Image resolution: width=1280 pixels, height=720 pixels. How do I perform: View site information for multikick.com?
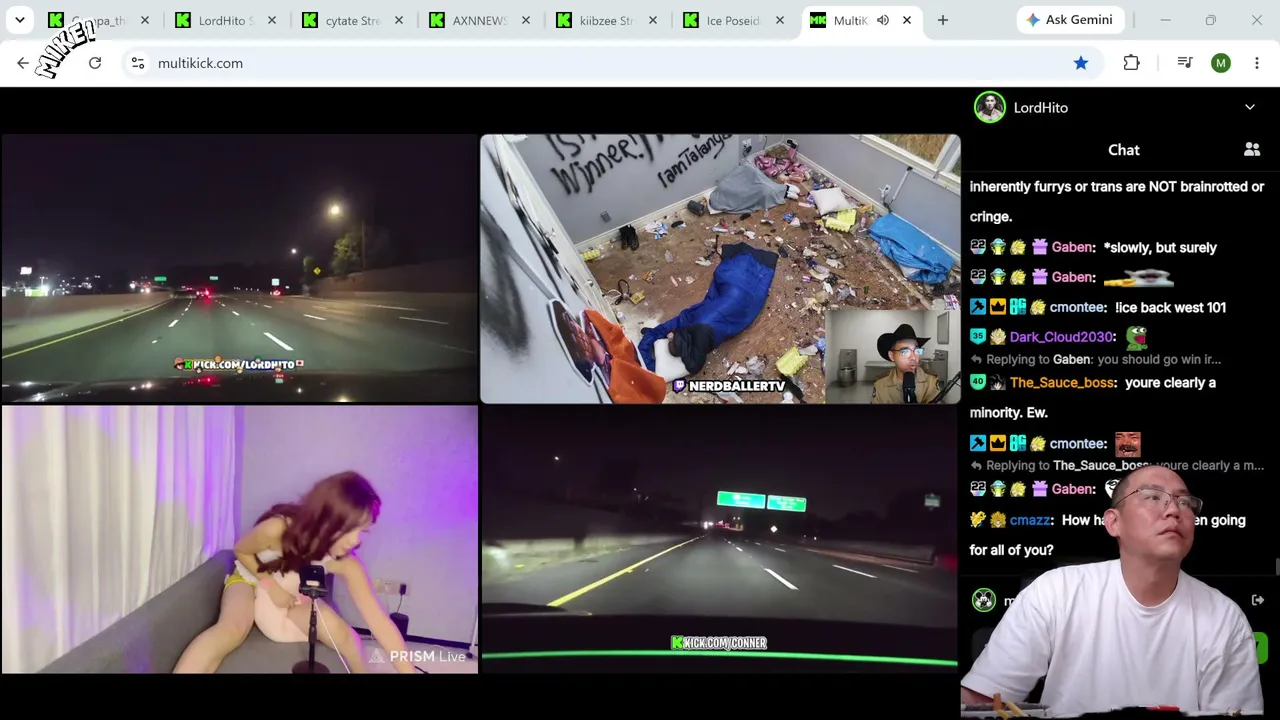coord(138,63)
